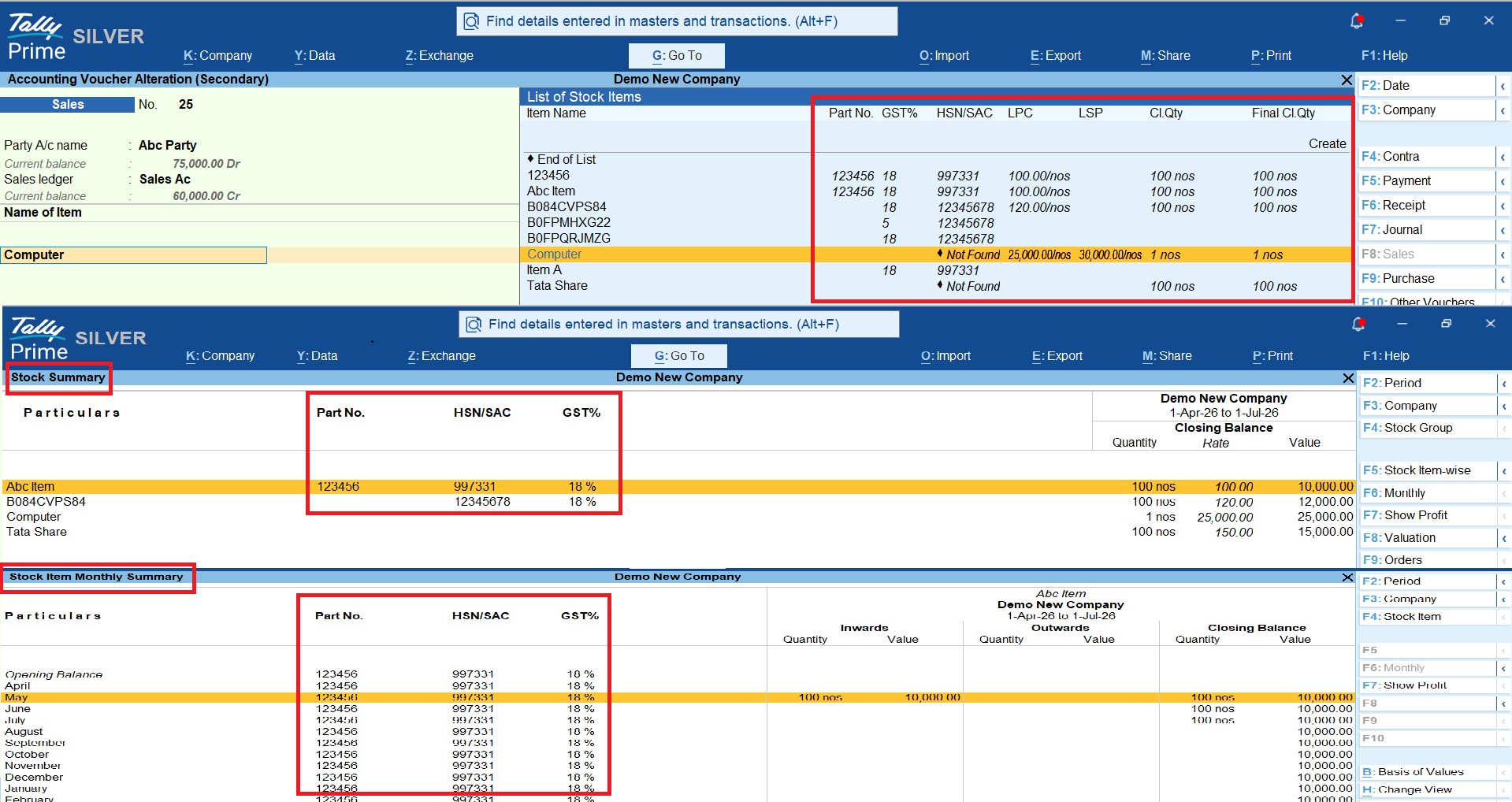Select the F7: Journal voucher button
Viewport: 1512px width, 802px height.
(x=1427, y=230)
